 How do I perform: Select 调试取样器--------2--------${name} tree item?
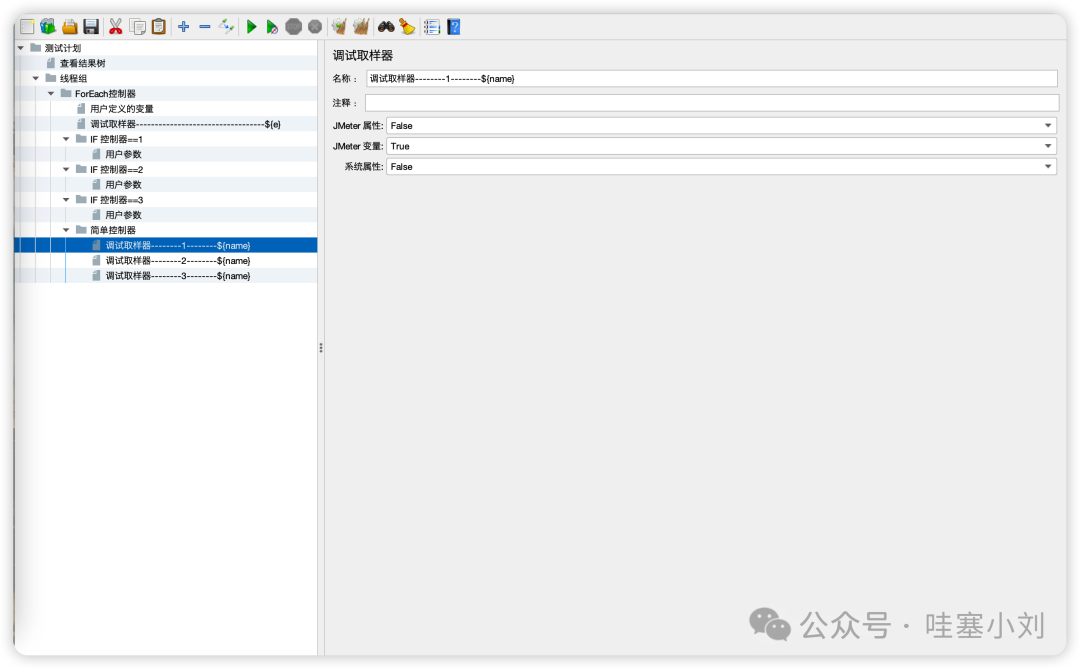pos(178,260)
